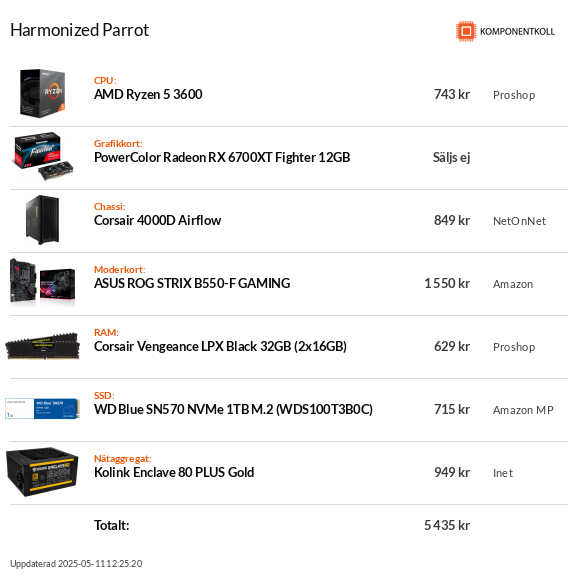Open the NetOnNet store link
The image size is (577, 577).
[519, 221]
